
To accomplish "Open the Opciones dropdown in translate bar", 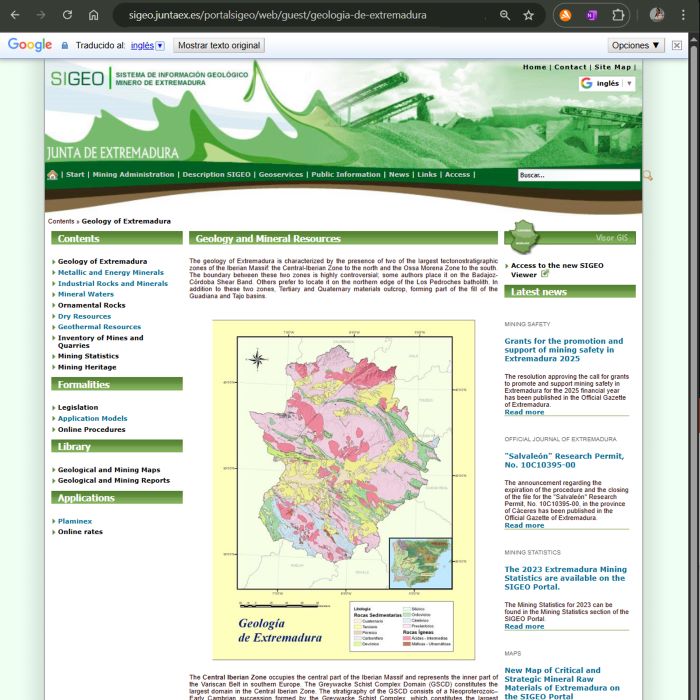I will click(x=636, y=45).
